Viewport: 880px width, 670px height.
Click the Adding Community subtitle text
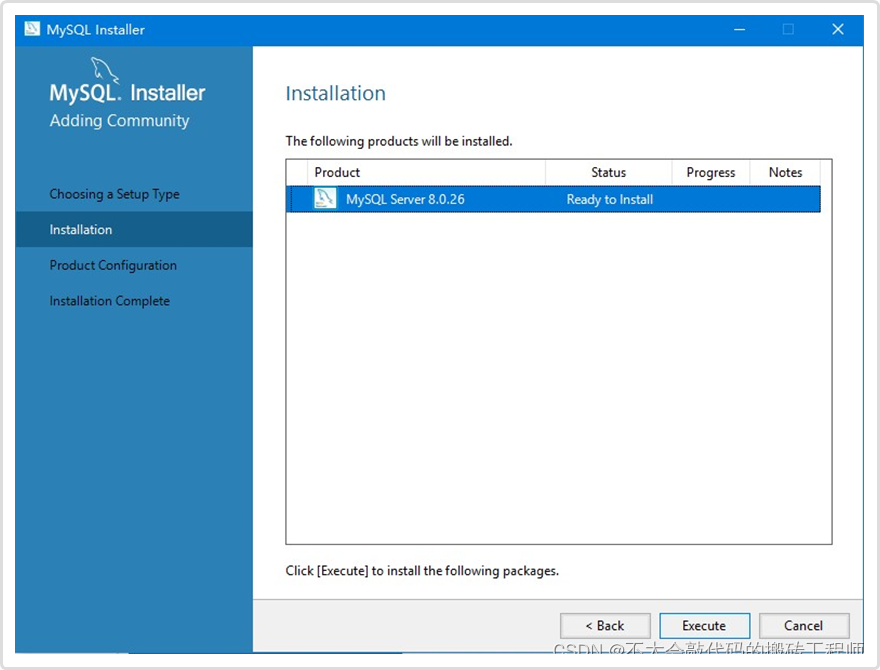coord(120,121)
